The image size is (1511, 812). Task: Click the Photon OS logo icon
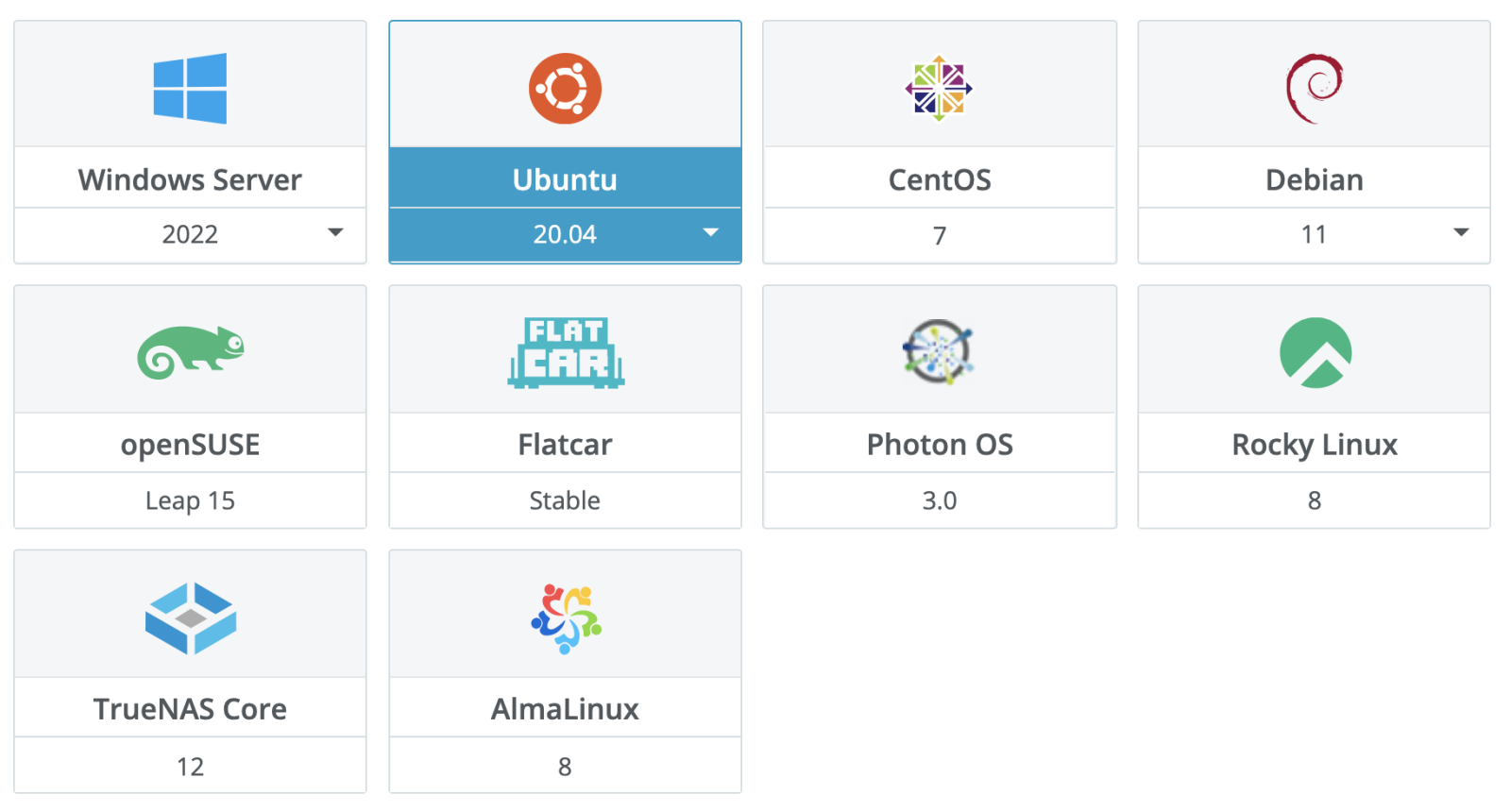tap(939, 352)
